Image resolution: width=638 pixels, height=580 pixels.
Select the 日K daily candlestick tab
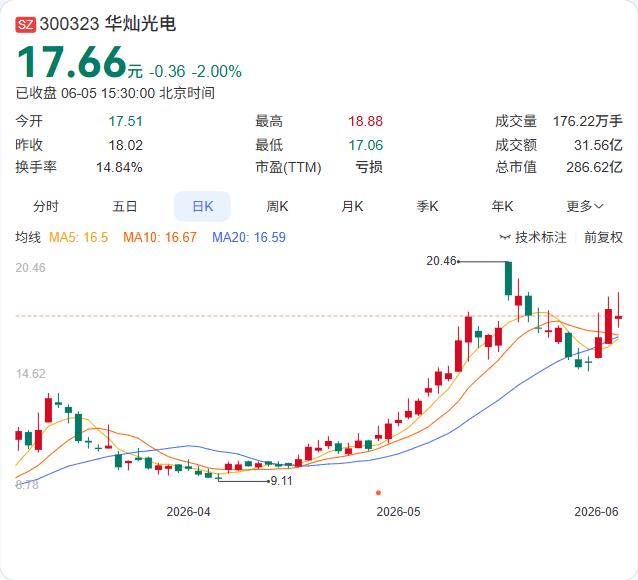tap(202, 206)
